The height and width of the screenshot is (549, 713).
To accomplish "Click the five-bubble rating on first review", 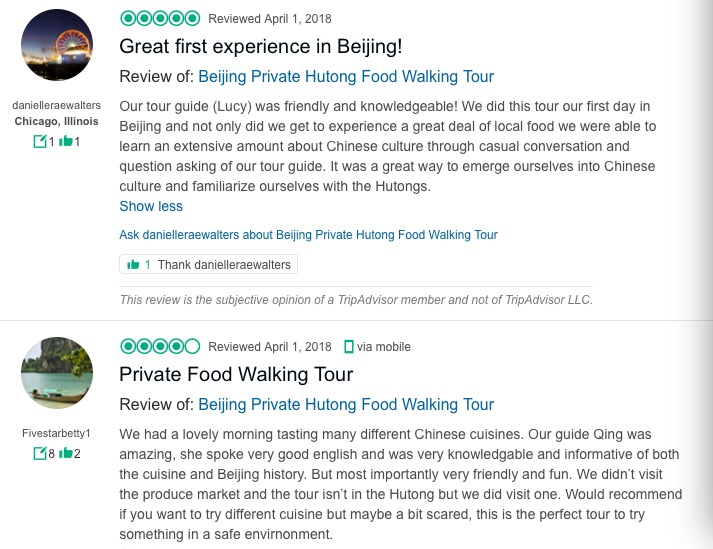I will click(160, 18).
